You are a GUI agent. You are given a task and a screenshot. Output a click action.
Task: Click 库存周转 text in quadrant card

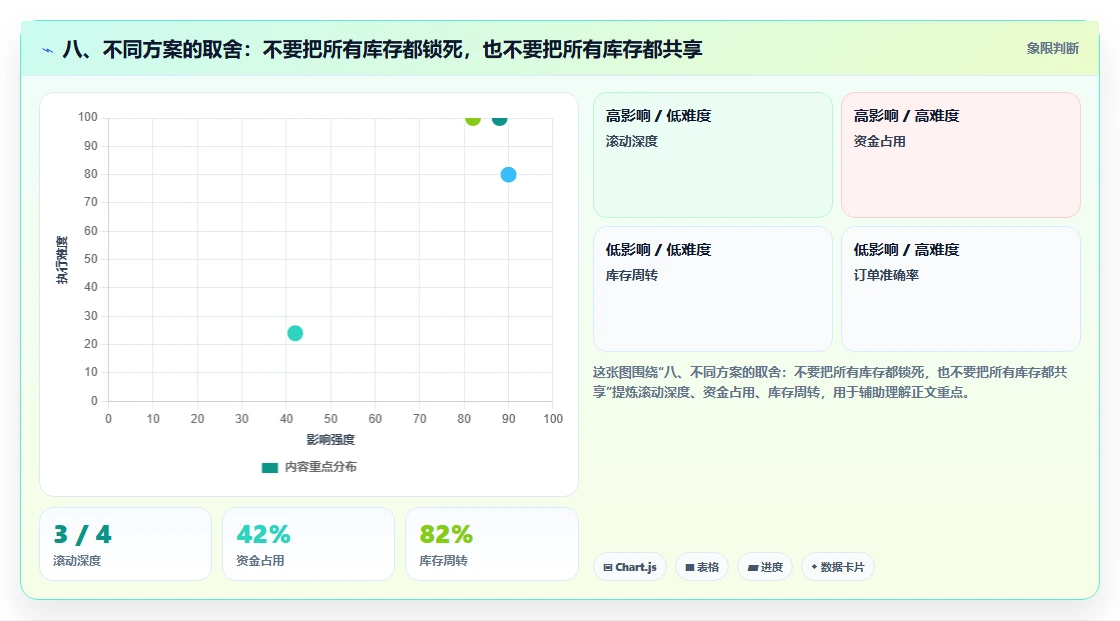click(x=631, y=275)
